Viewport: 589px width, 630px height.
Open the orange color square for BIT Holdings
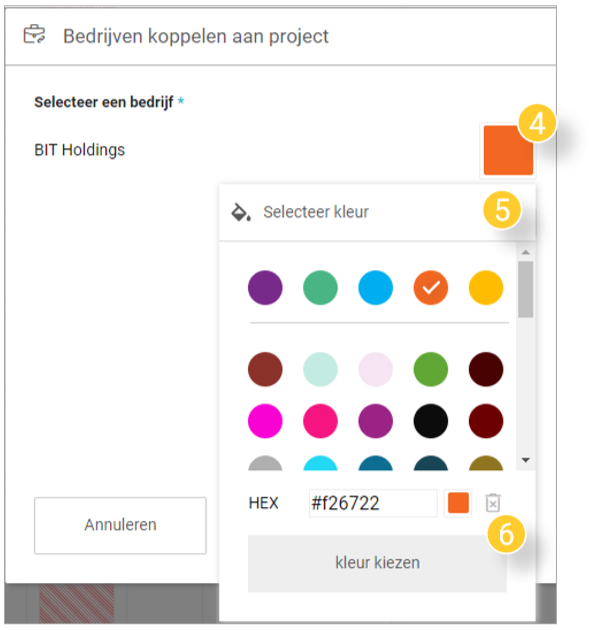[x=508, y=150]
